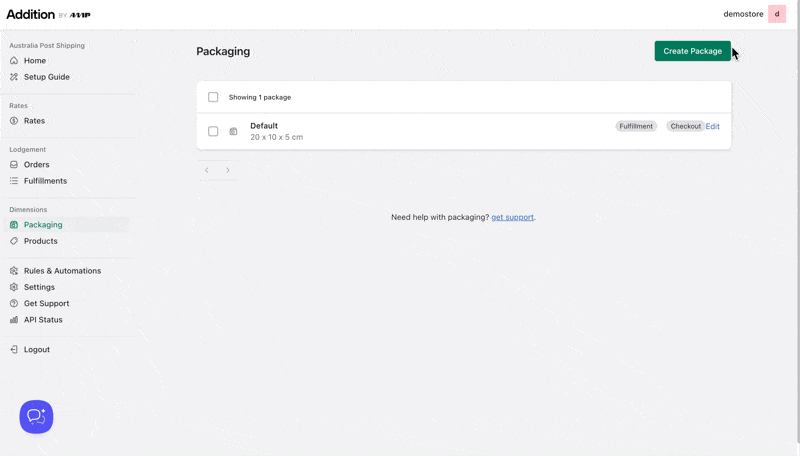Click the Create Package button

pos(692,51)
